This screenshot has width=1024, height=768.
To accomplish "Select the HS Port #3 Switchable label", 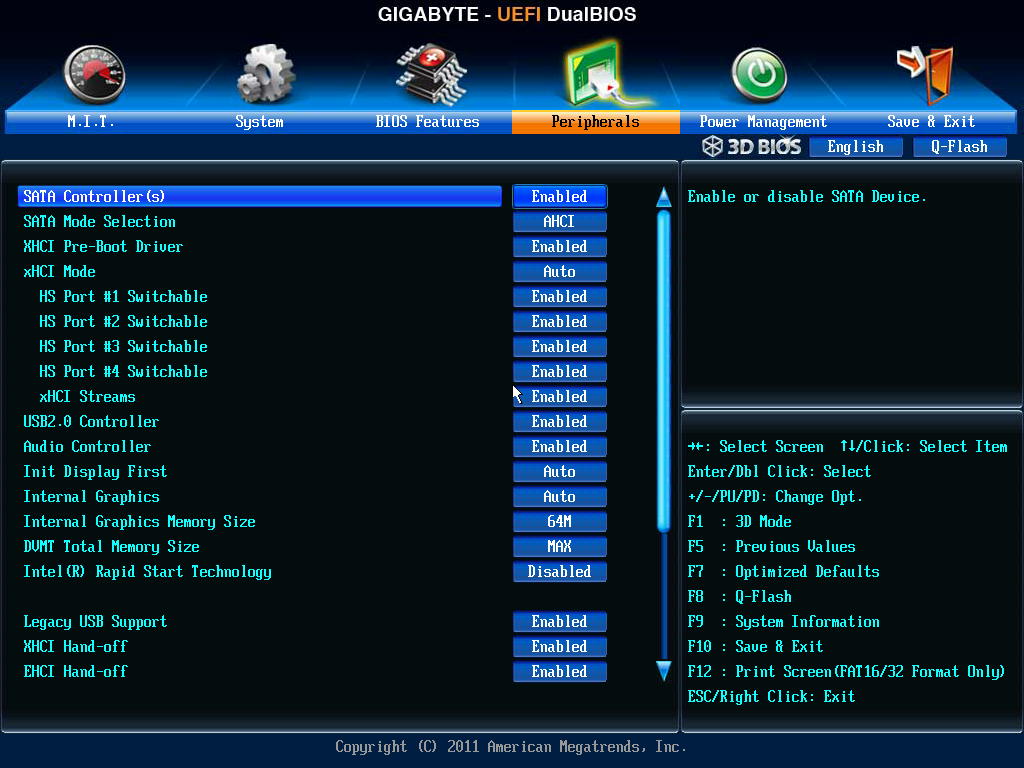I will tap(123, 347).
